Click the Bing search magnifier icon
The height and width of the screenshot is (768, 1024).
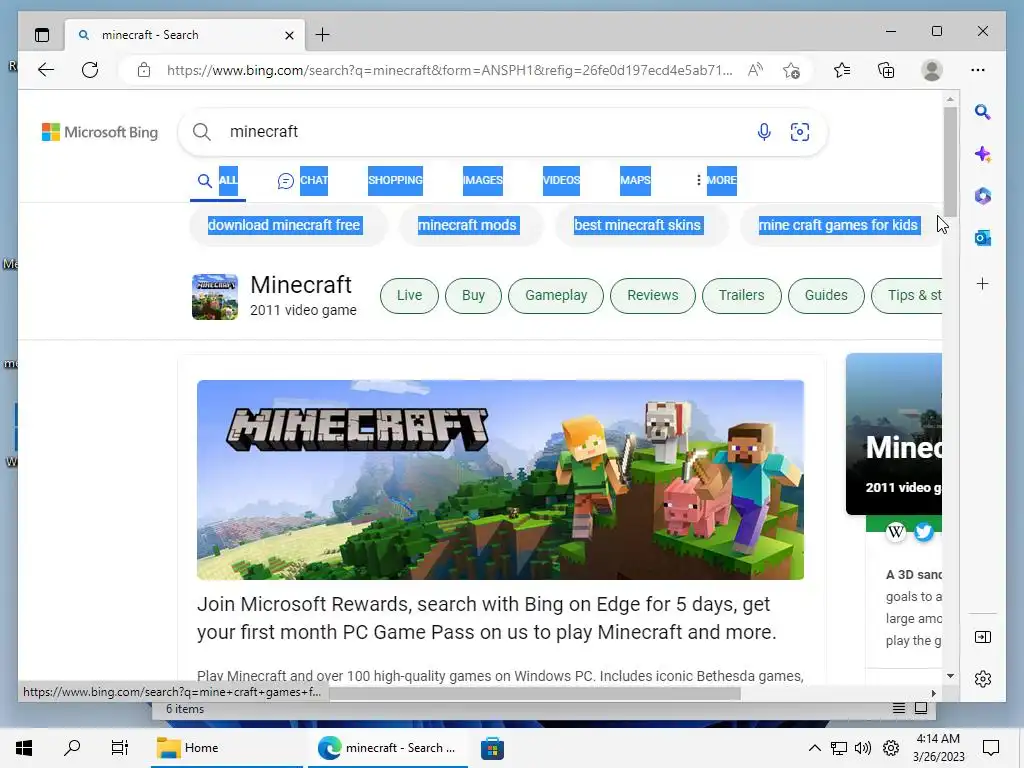(202, 132)
